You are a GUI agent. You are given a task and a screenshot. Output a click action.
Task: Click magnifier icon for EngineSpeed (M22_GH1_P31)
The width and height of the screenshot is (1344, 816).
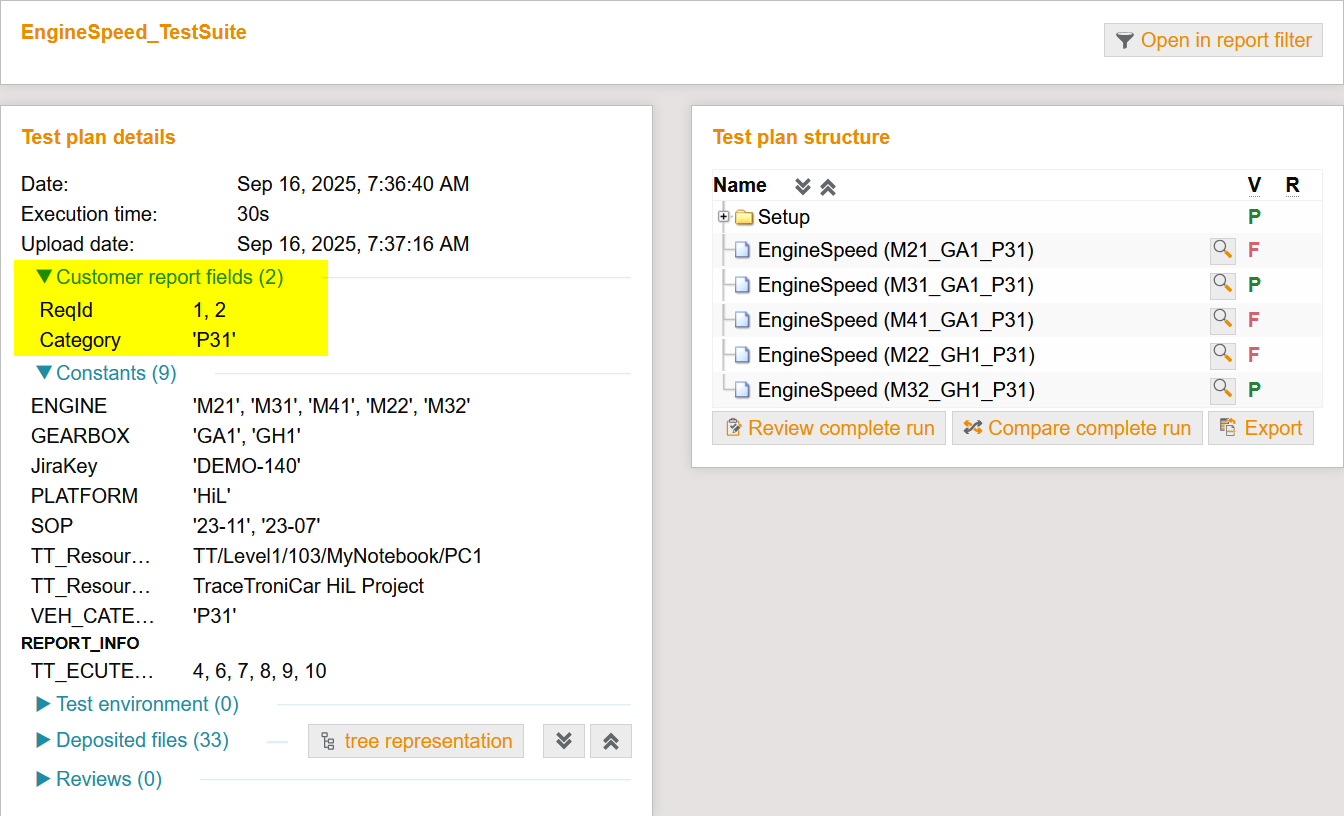pos(1222,355)
